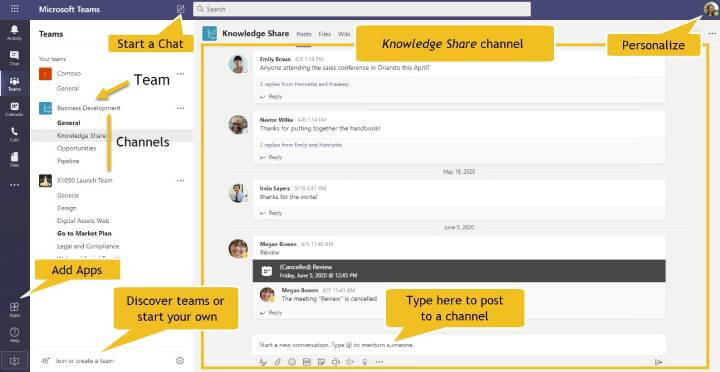The image size is (720, 372).
Task: Switch to the Files tab
Action: point(325,34)
